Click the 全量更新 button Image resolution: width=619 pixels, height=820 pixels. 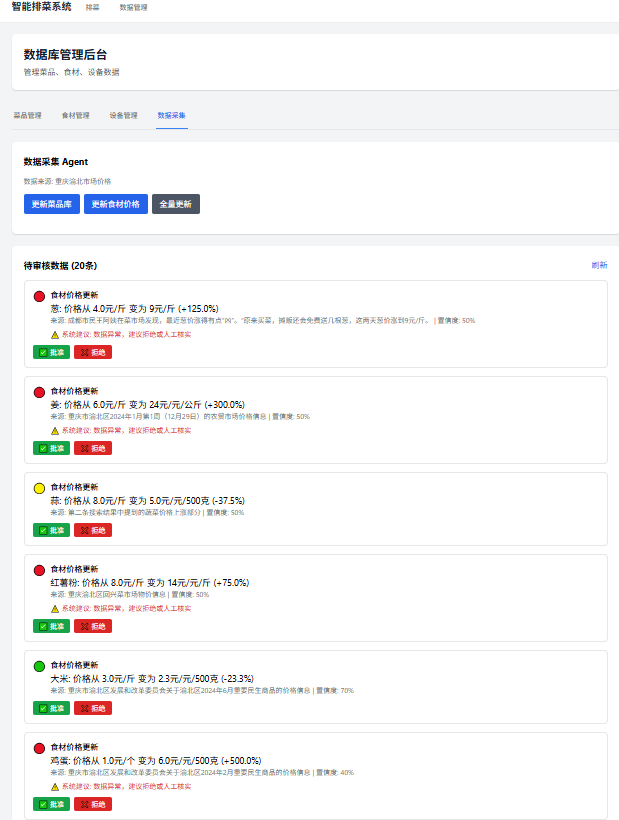tap(176, 204)
